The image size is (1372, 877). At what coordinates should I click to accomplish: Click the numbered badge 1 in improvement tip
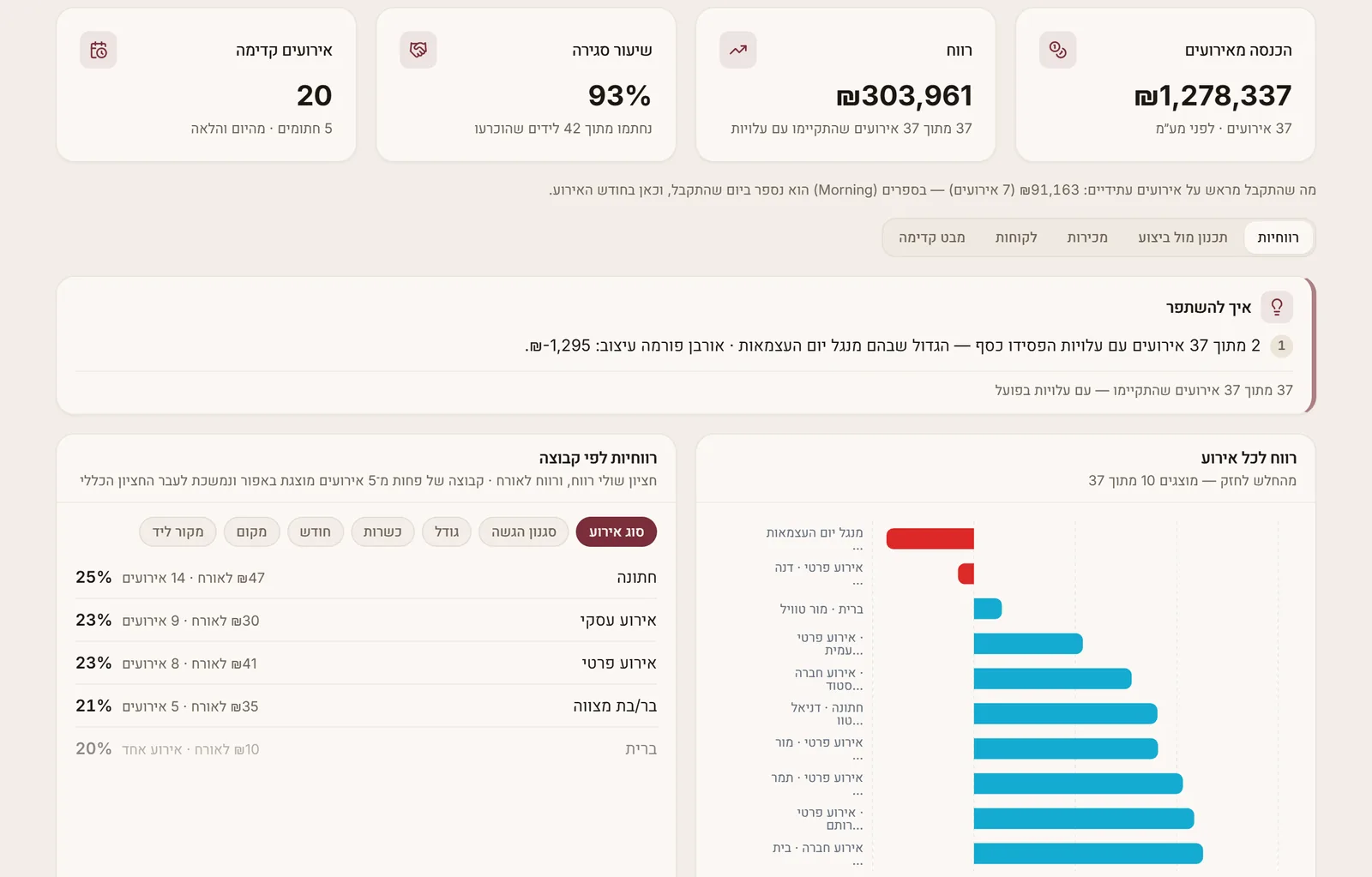coord(1281,345)
